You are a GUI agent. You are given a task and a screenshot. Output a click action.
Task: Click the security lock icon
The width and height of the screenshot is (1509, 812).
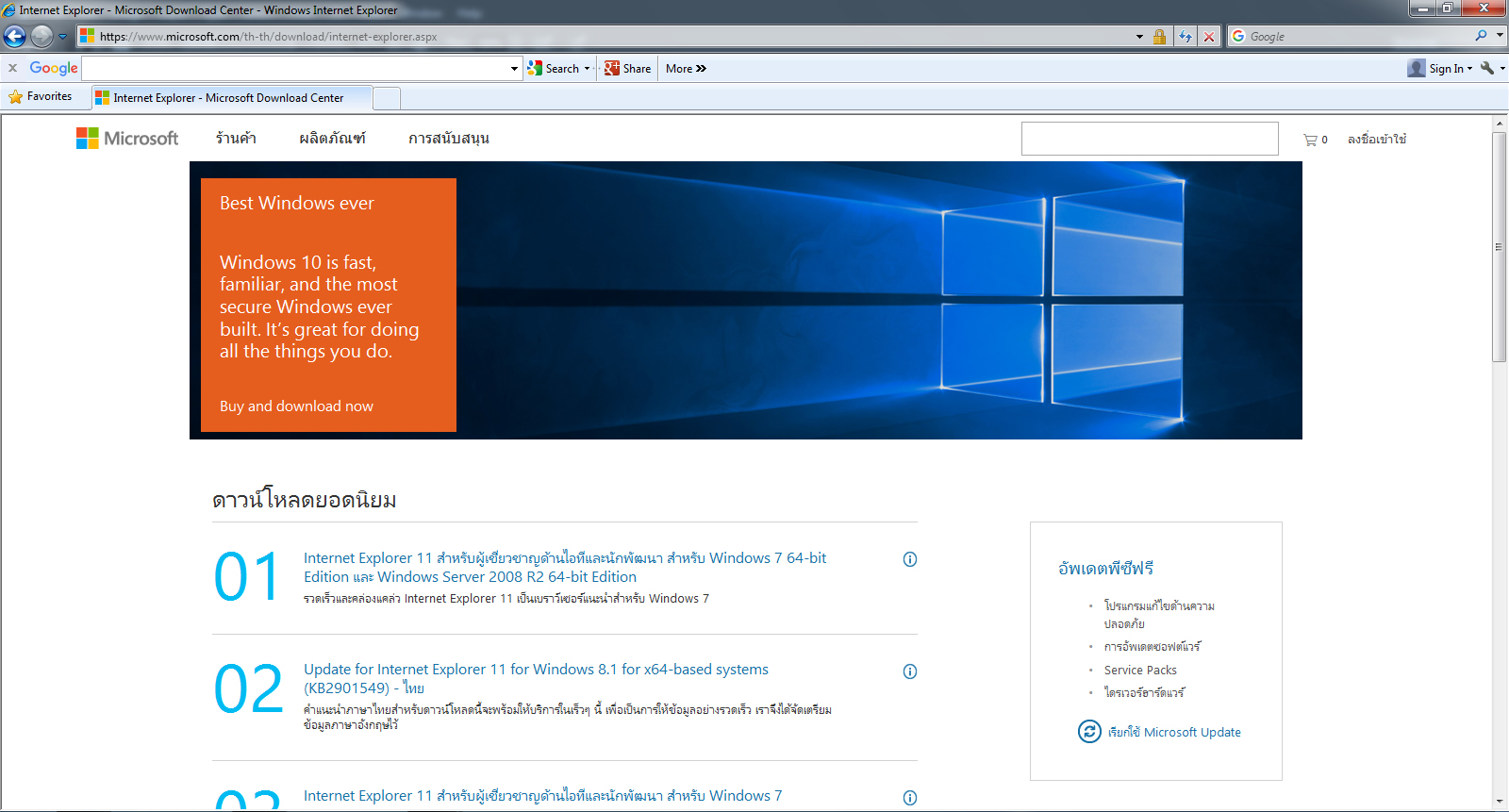[x=1159, y=37]
